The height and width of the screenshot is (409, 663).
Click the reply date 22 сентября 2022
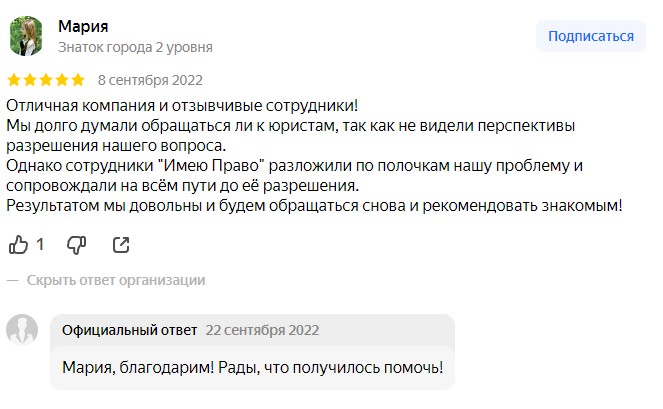pos(262,329)
